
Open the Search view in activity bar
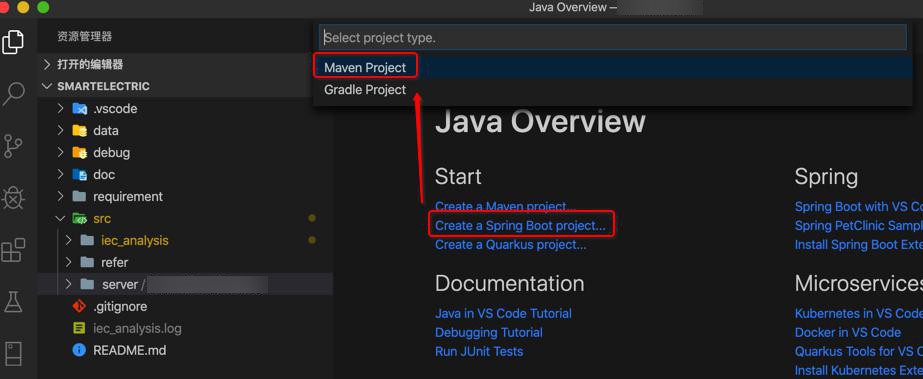click(14, 94)
